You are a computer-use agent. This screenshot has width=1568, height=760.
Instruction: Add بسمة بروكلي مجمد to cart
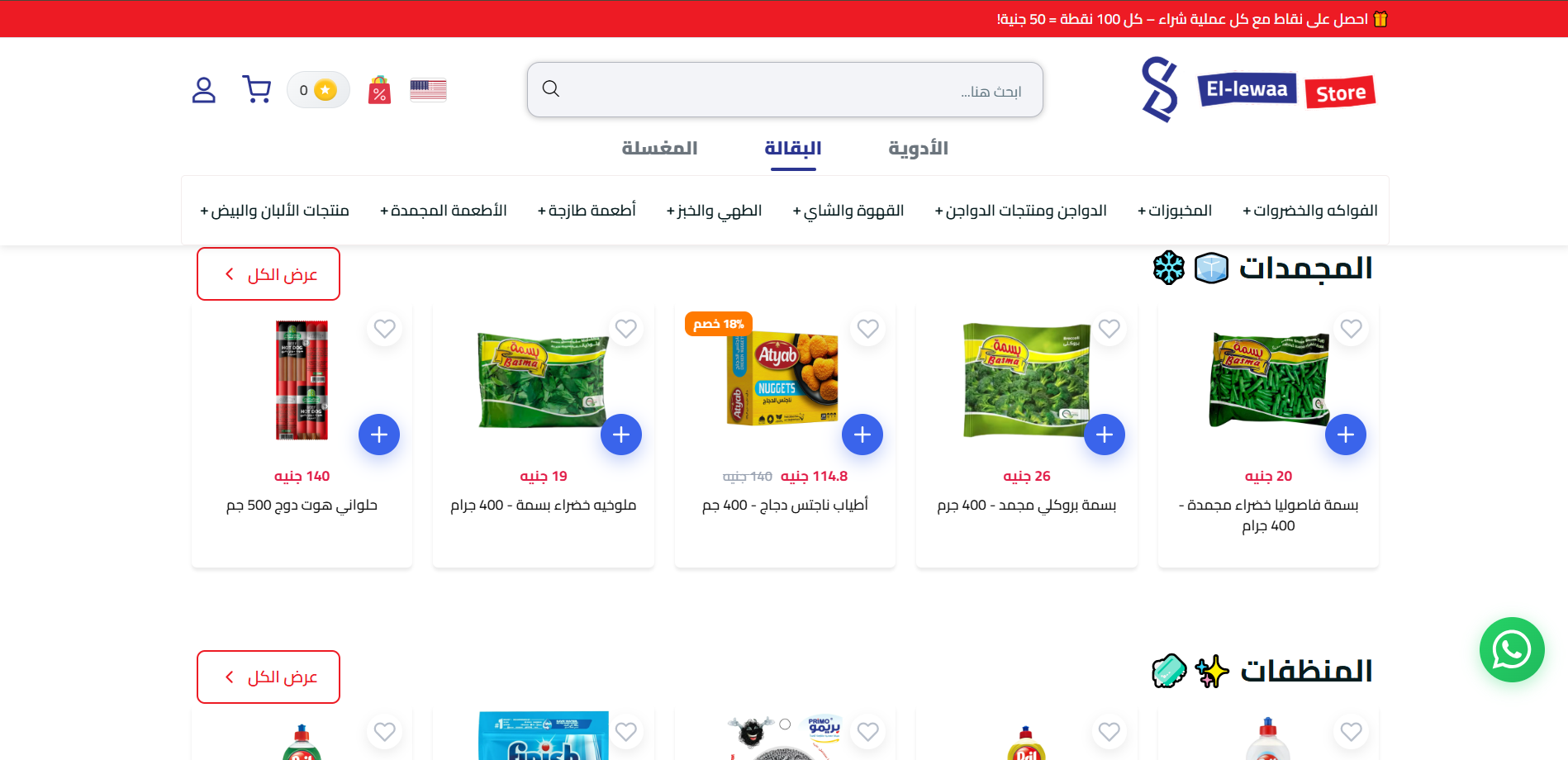pyautogui.click(x=1105, y=435)
